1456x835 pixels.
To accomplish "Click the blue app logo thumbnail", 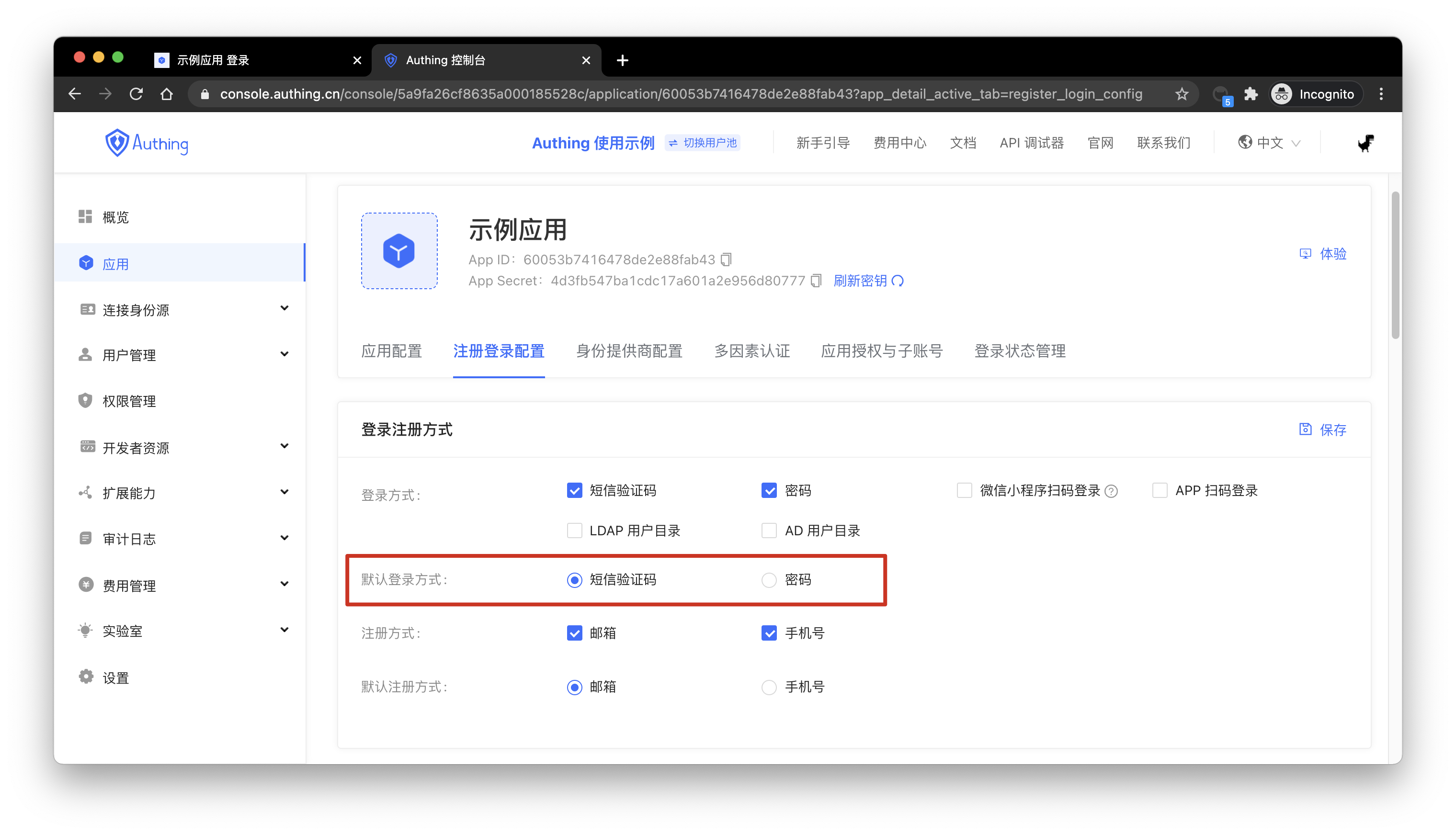I will (398, 251).
